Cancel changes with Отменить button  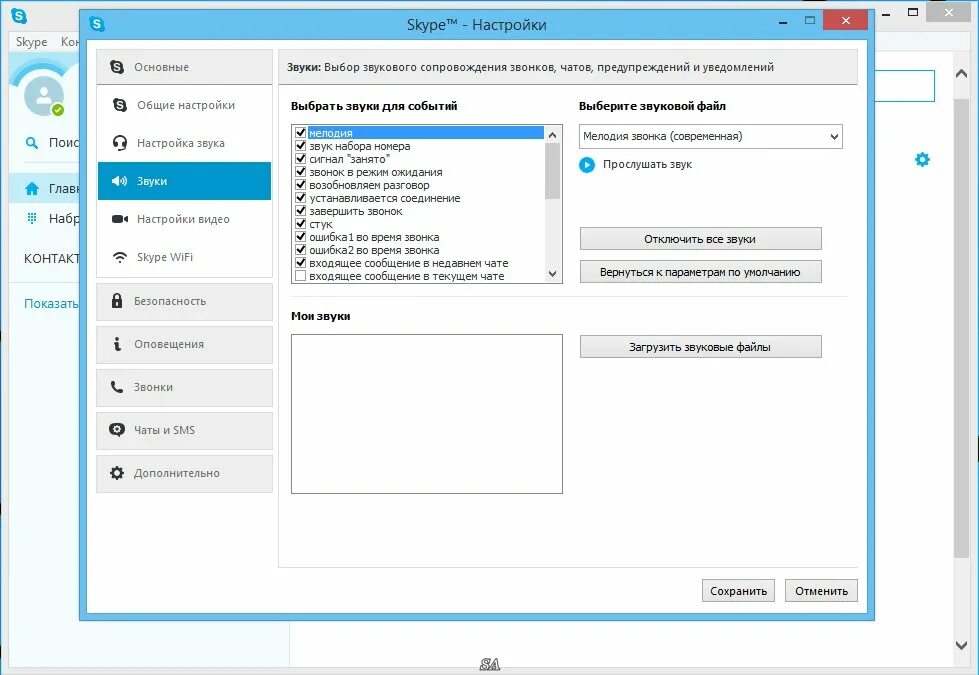pos(821,591)
